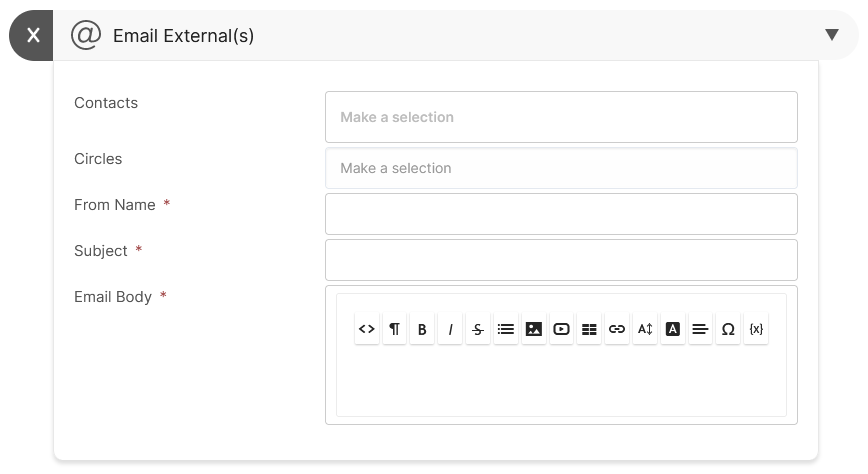Insert an image into email body
Image resolution: width=868 pixels, height=474 pixels.
[534, 329]
